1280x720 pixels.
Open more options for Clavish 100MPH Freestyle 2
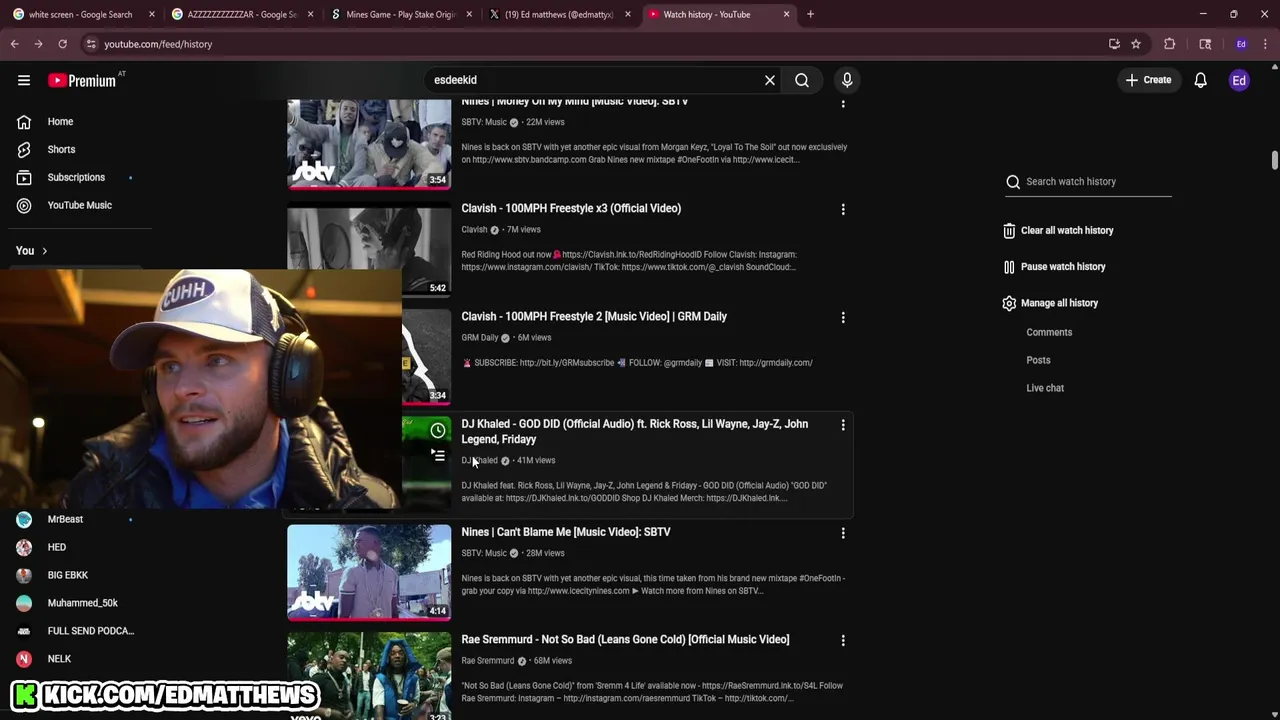[x=843, y=317]
